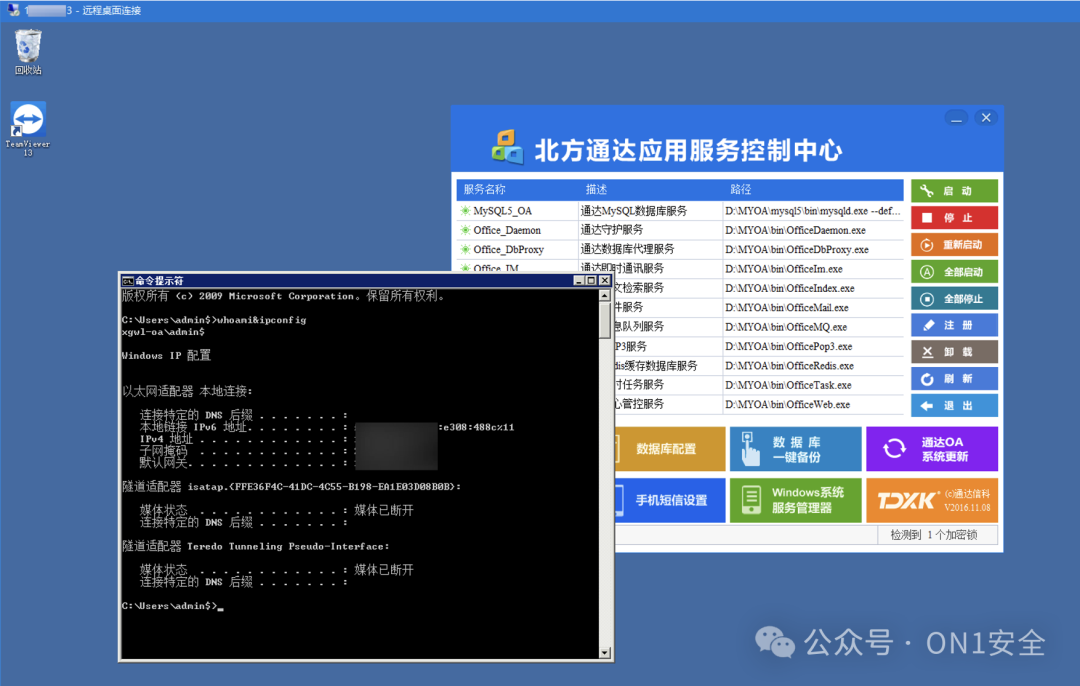Screen dimensions: 1080x686
Task: Click path D:\MYOA\bin\OfficeWeb.exe
Action: tap(787, 404)
